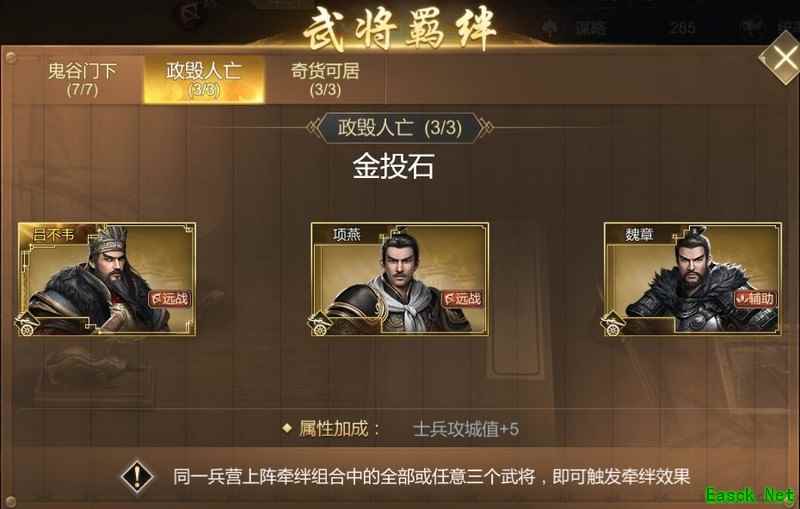Click the 属性加成 diamond bullet label
Screen dimensions: 800x509
click(x=332, y=428)
